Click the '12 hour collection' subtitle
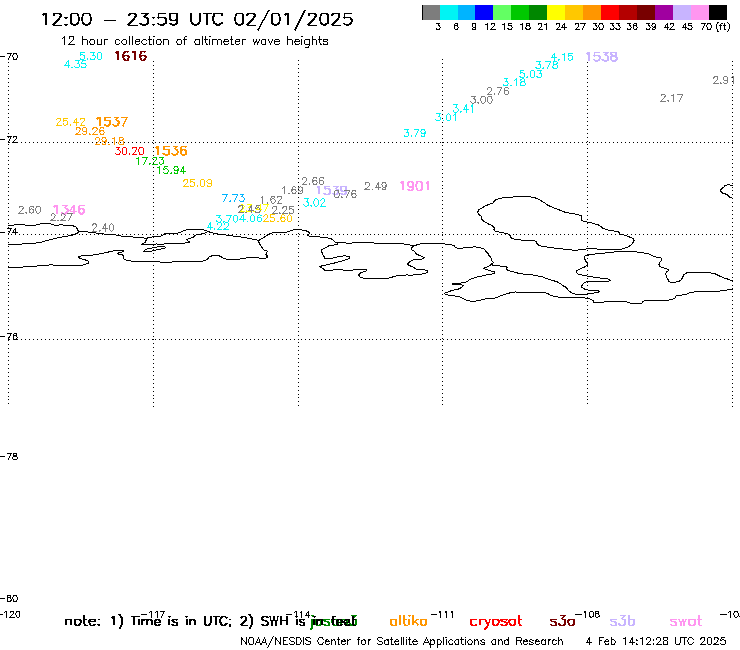Image resolution: width=740 pixels, height=650 pixels. click(194, 41)
